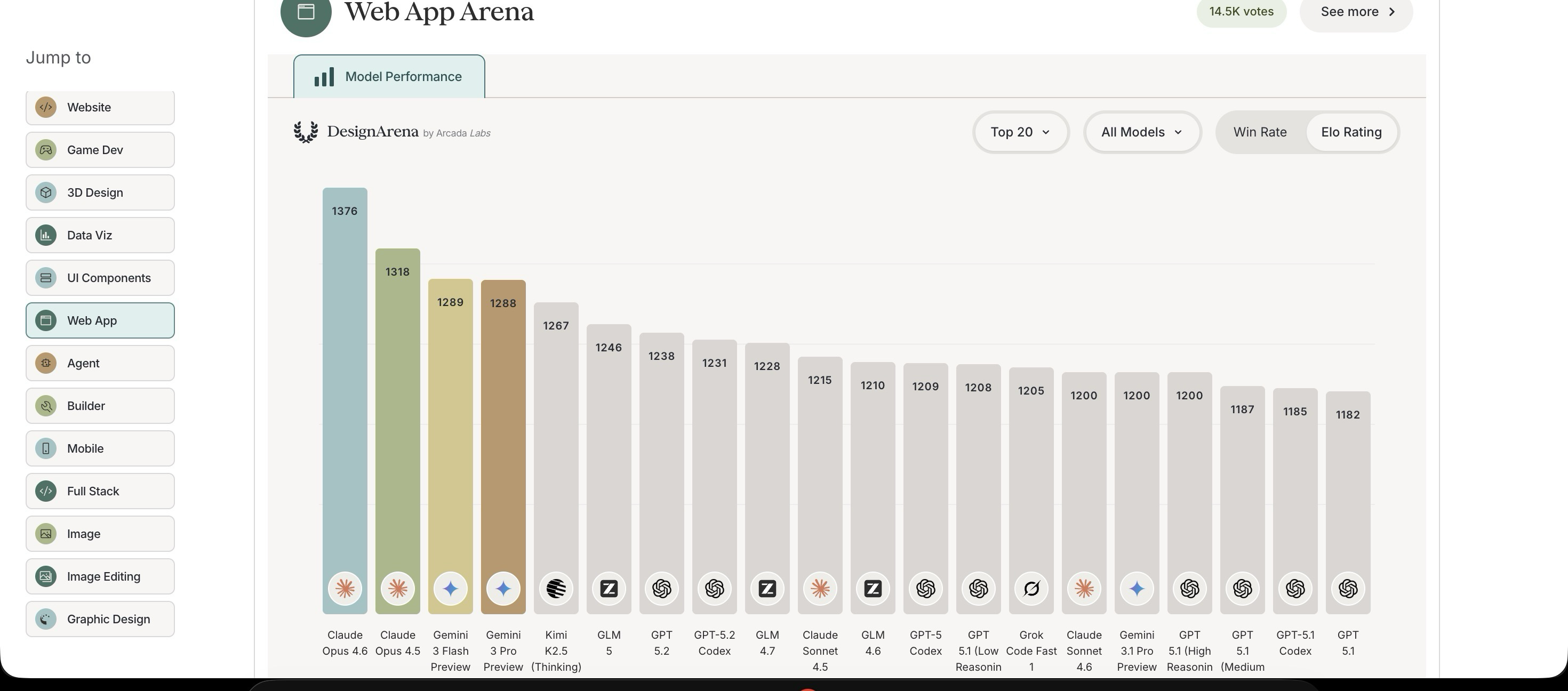The width and height of the screenshot is (1568, 691).
Task: Click the Gemini 3 Flash sparkle icon
Action: tap(451, 589)
